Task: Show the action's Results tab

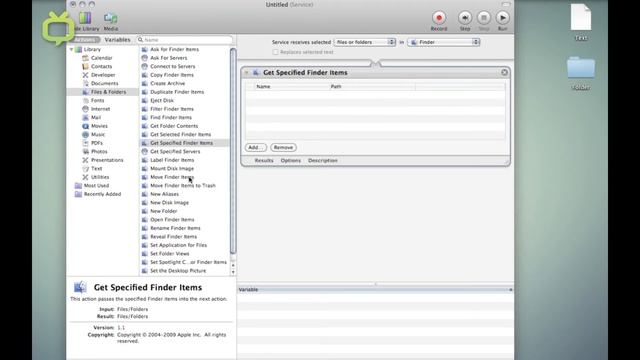Action: click(264, 160)
